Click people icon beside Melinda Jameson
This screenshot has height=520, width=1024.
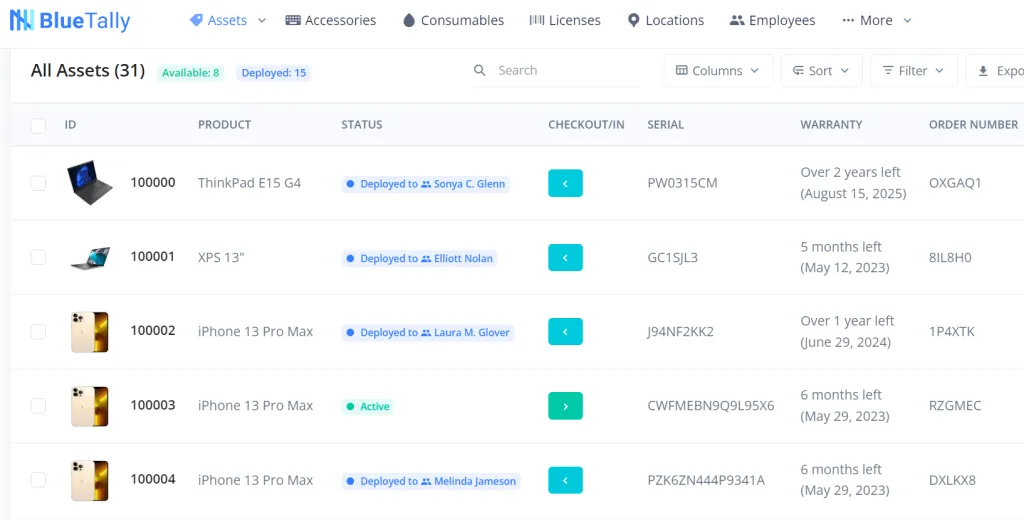click(426, 481)
